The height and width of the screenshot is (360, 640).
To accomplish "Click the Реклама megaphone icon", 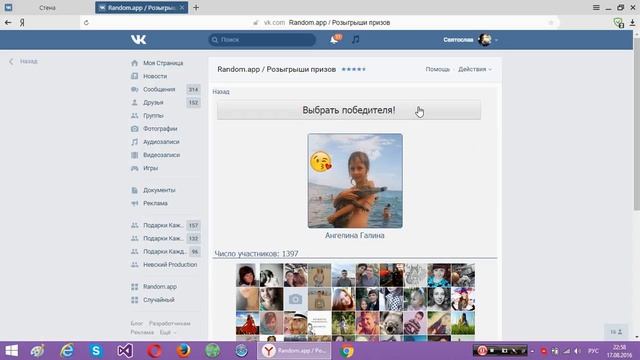I will (134, 203).
